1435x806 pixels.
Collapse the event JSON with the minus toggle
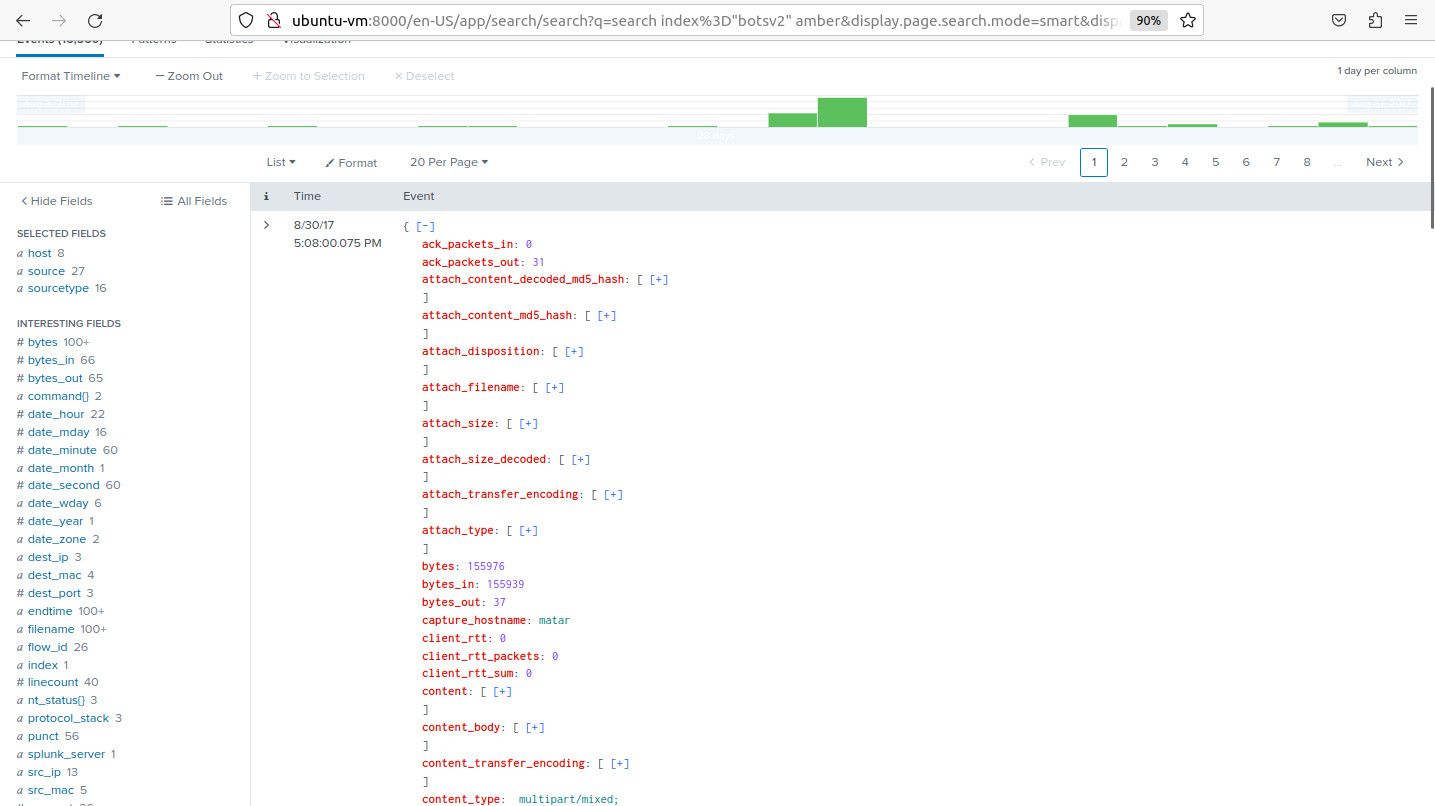[424, 225]
